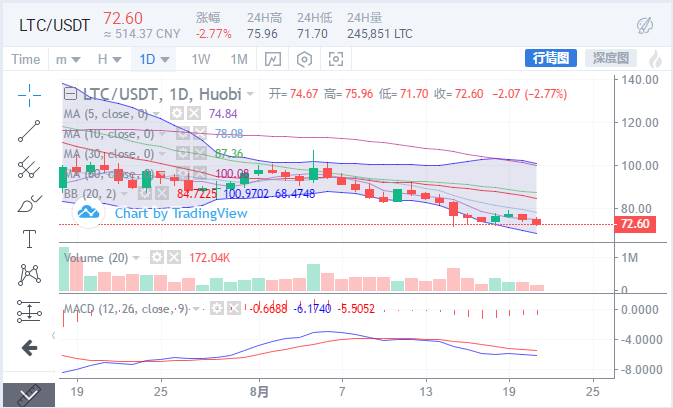This screenshot has width=673, height=408.
Task: Select the 行情图 chart view button
Action: [x=551, y=58]
